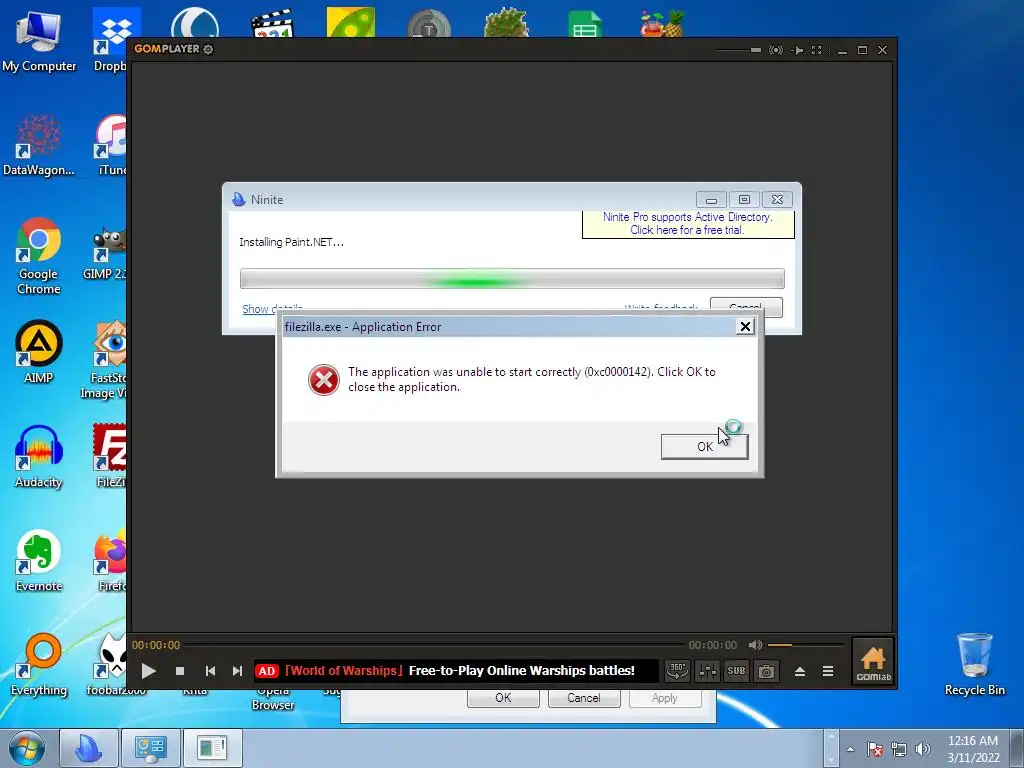Open GOM Player settings gear icon

[208, 49]
